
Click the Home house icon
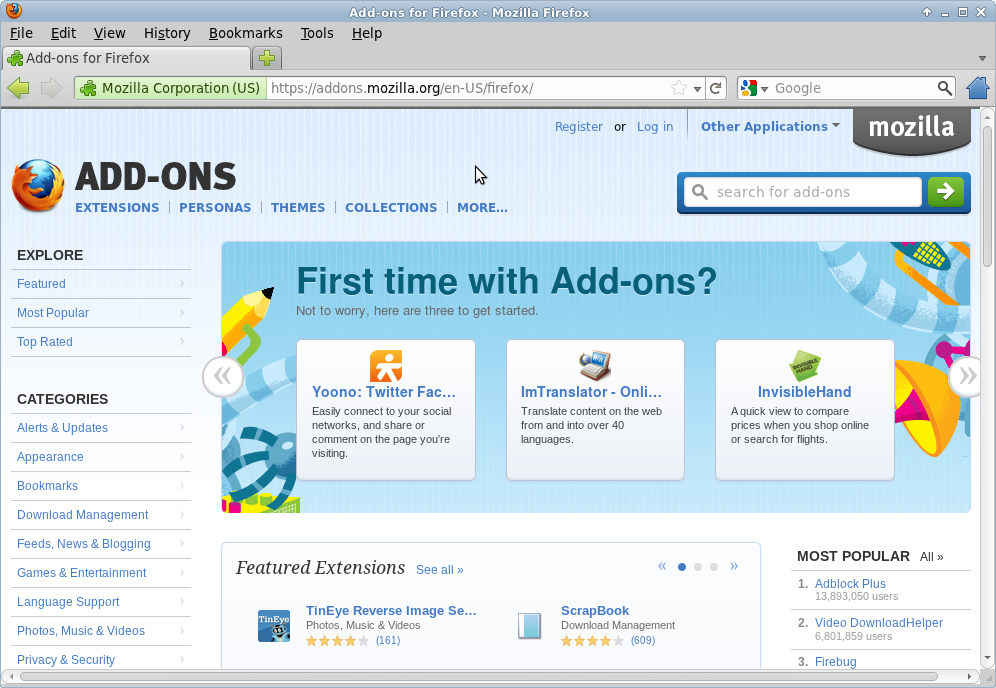(978, 88)
